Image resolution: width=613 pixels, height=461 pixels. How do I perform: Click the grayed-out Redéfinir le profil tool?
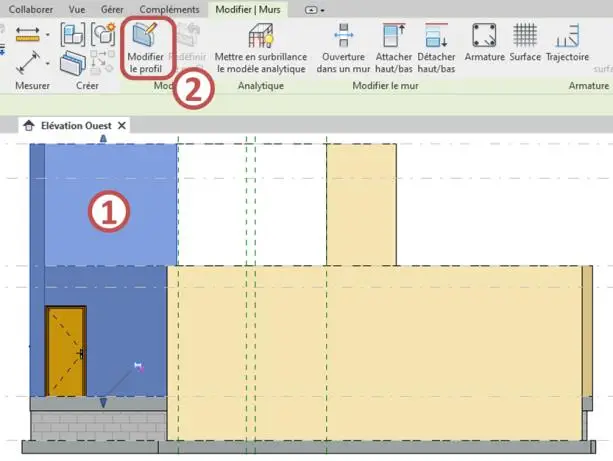188,48
